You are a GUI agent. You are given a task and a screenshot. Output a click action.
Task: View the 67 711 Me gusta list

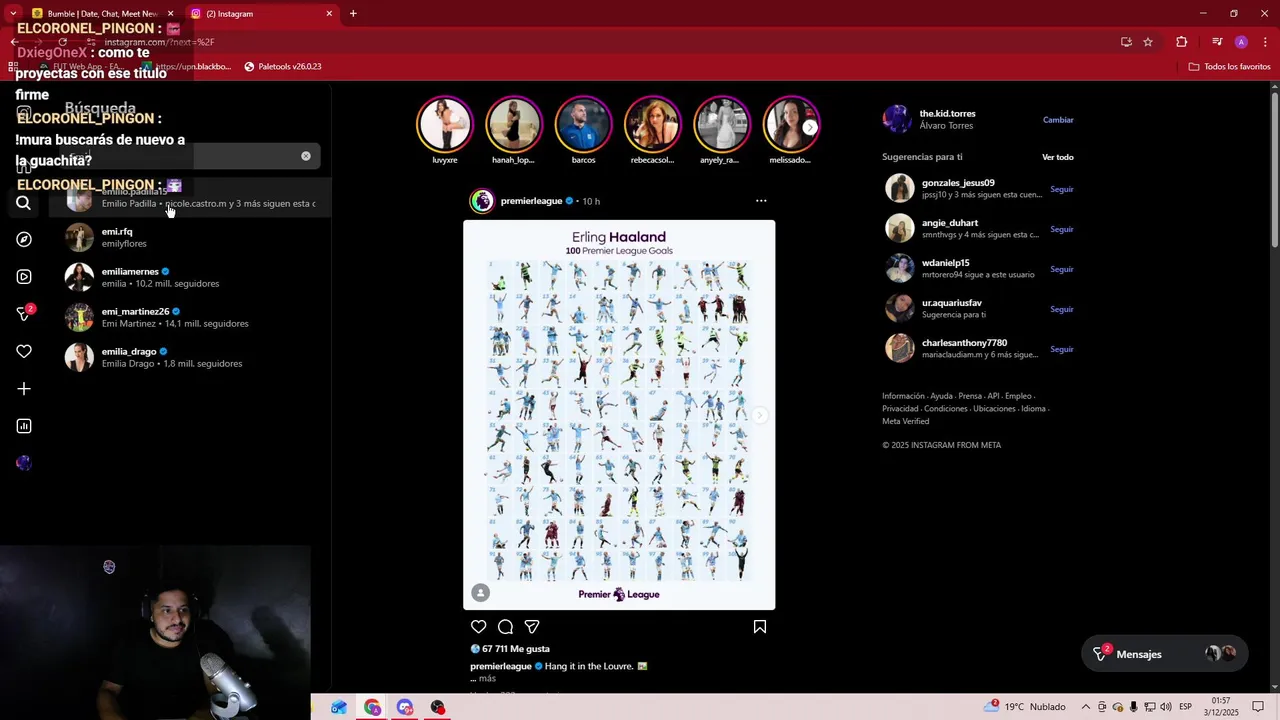(515, 649)
